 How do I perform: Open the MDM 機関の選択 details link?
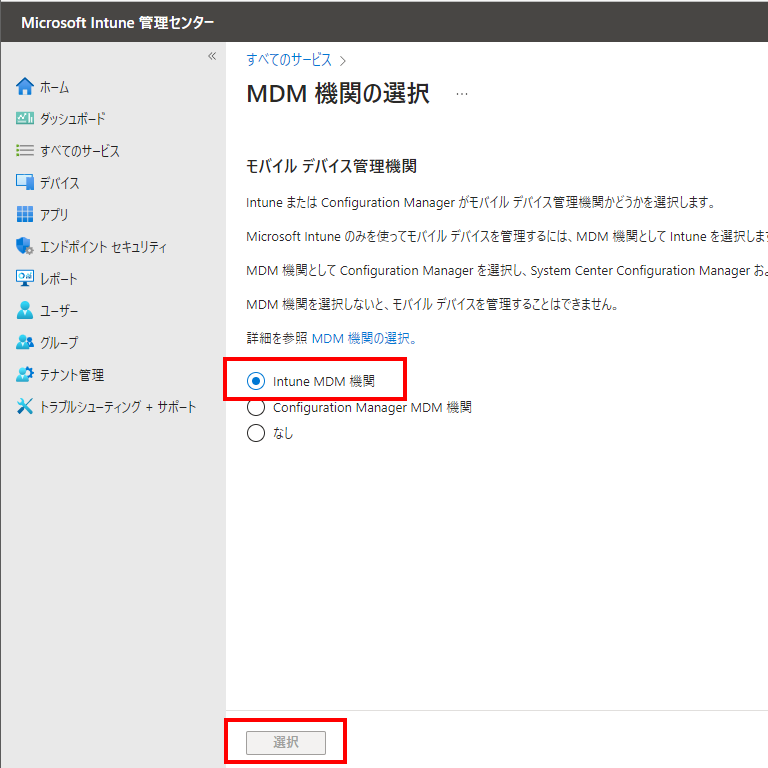coord(364,338)
